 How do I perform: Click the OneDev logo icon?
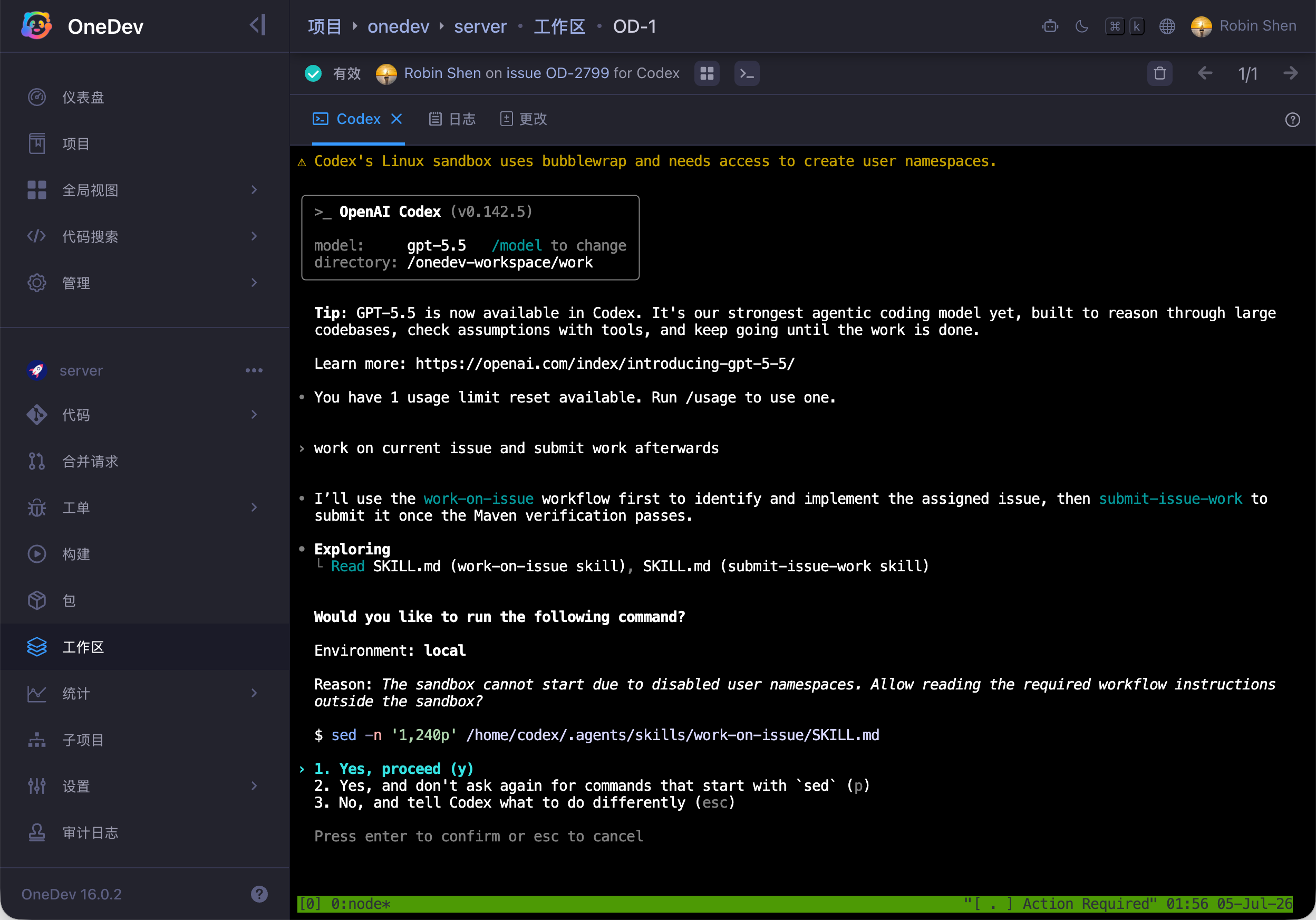(x=37, y=26)
